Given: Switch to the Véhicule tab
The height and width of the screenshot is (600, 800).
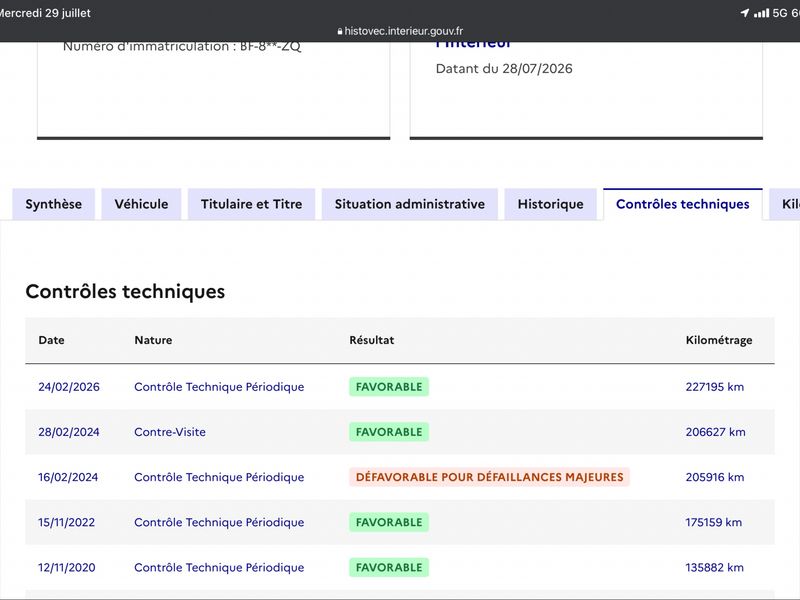Looking at the screenshot, I should pyautogui.click(x=141, y=204).
